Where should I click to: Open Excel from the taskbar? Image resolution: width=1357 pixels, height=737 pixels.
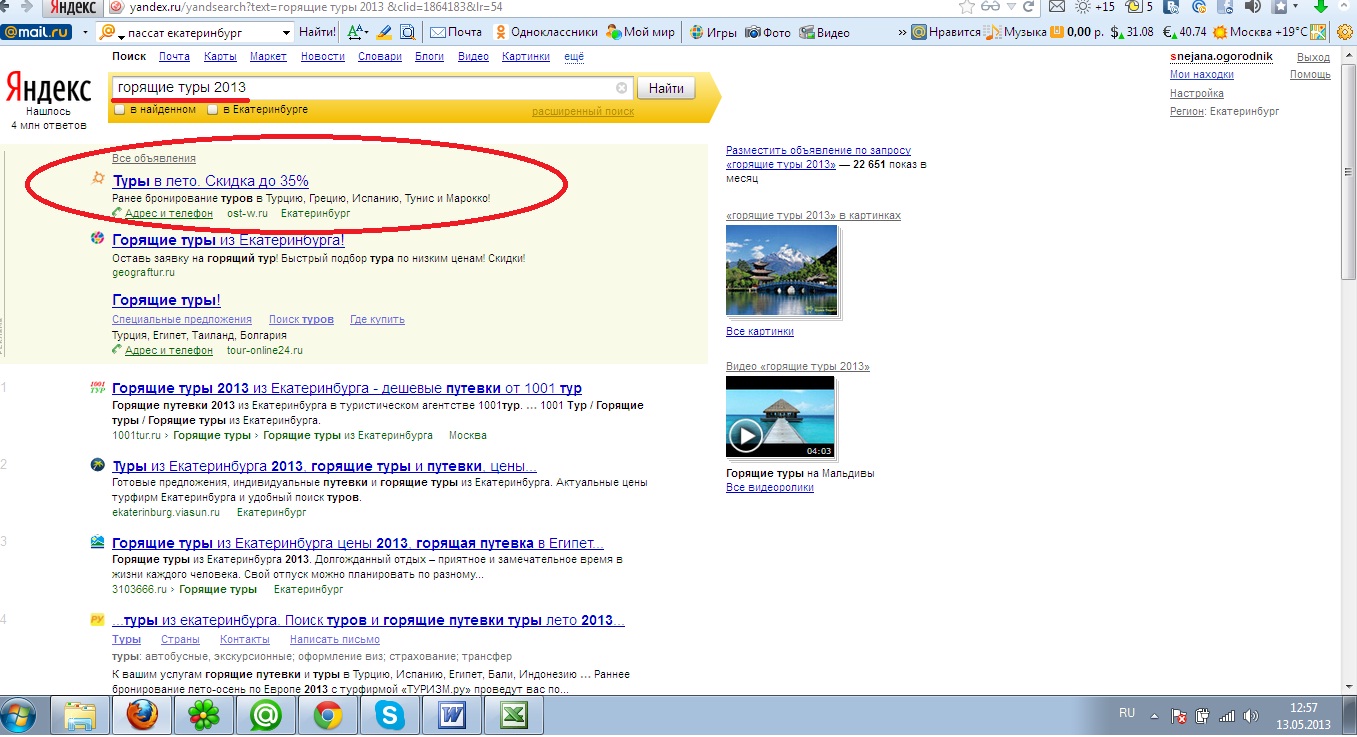pyautogui.click(x=514, y=716)
